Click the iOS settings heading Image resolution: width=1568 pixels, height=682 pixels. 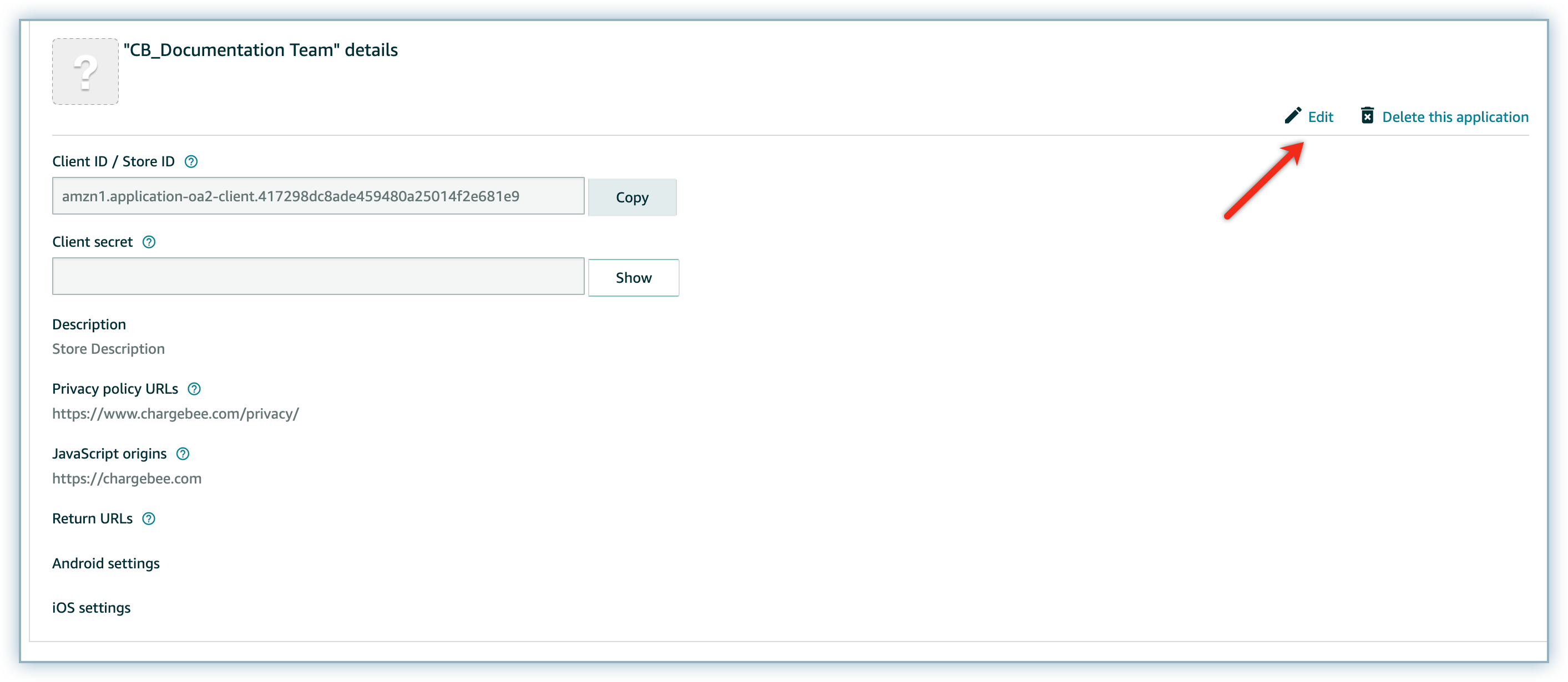[x=92, y=608]
